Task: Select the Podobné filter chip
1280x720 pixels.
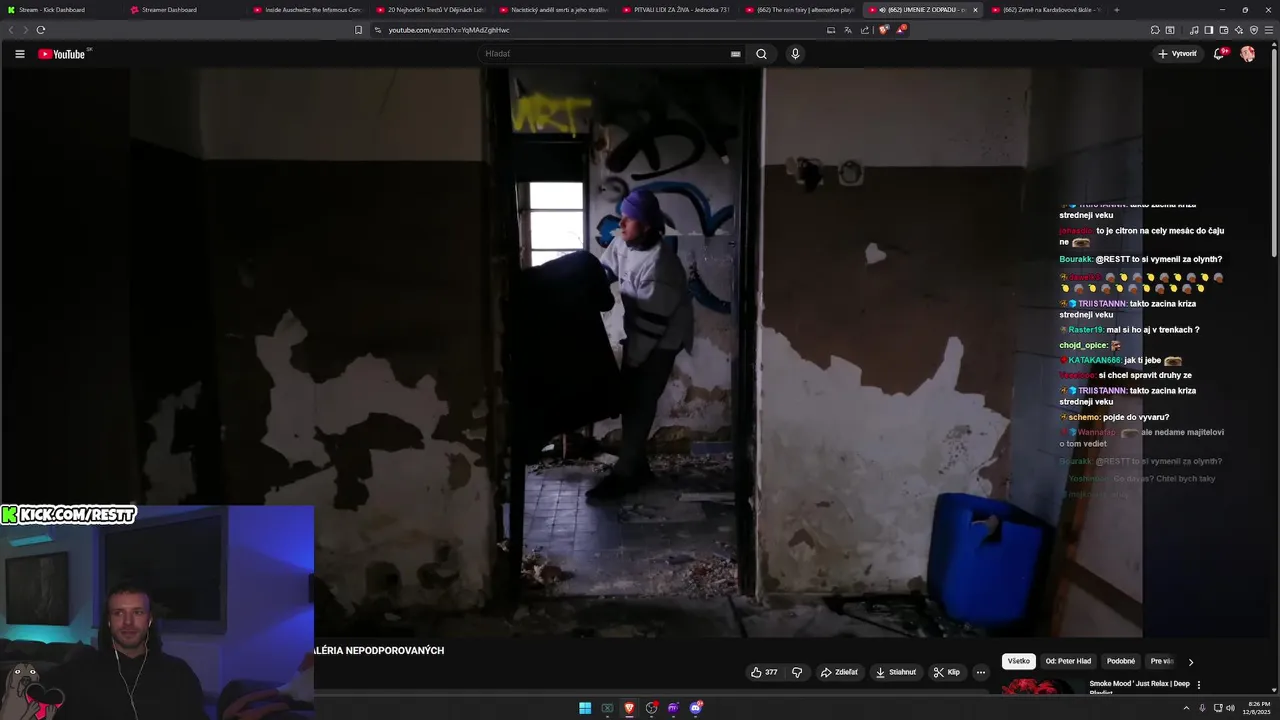Action: [1121, 661]
